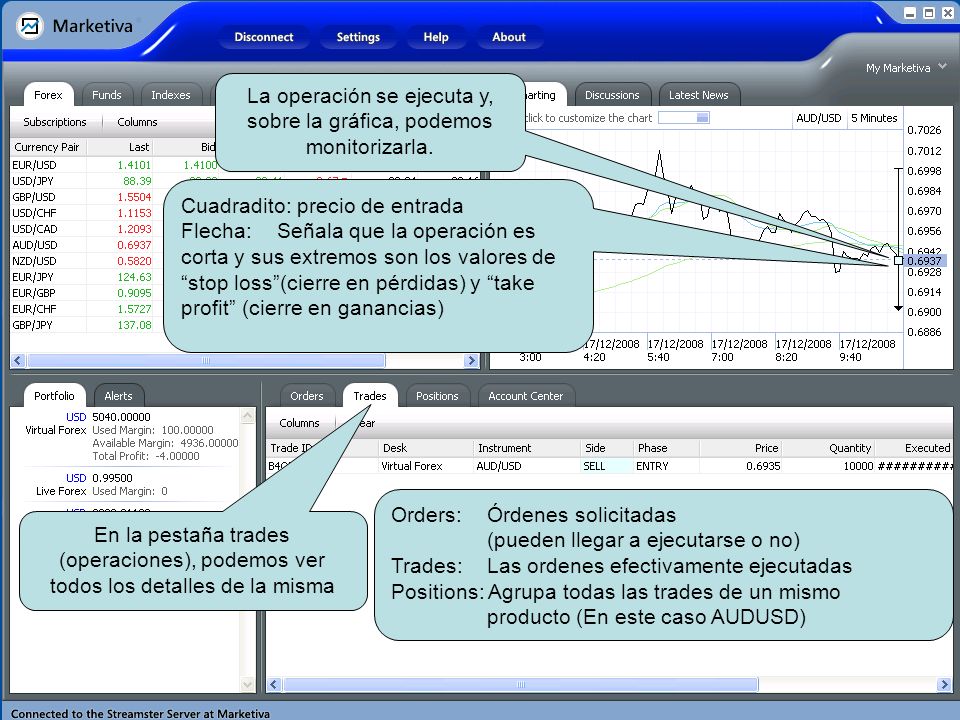Viewport: 960px width, 720px height.
Task: Open the Trades tab
Action: pos(370,396)
